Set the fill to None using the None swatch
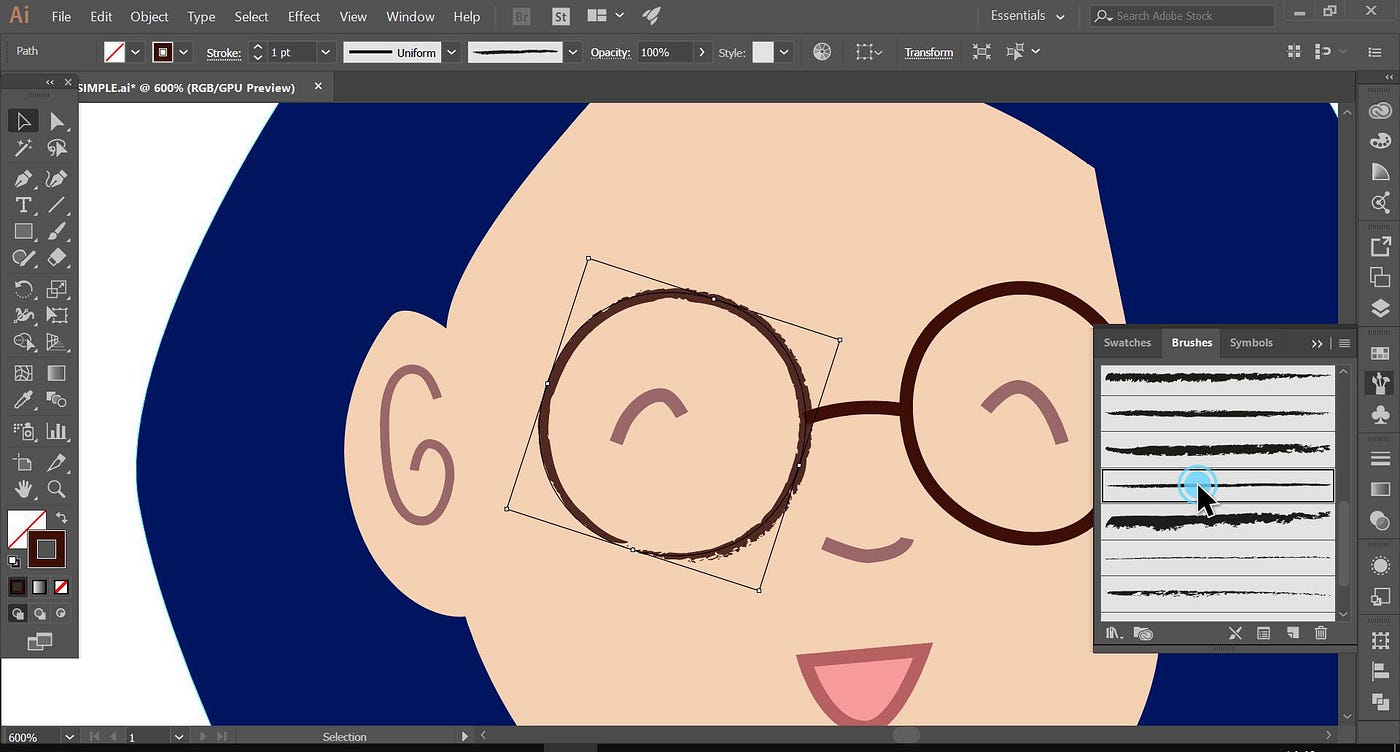This screenshot has width=1400, height=752. click(60, 587)
